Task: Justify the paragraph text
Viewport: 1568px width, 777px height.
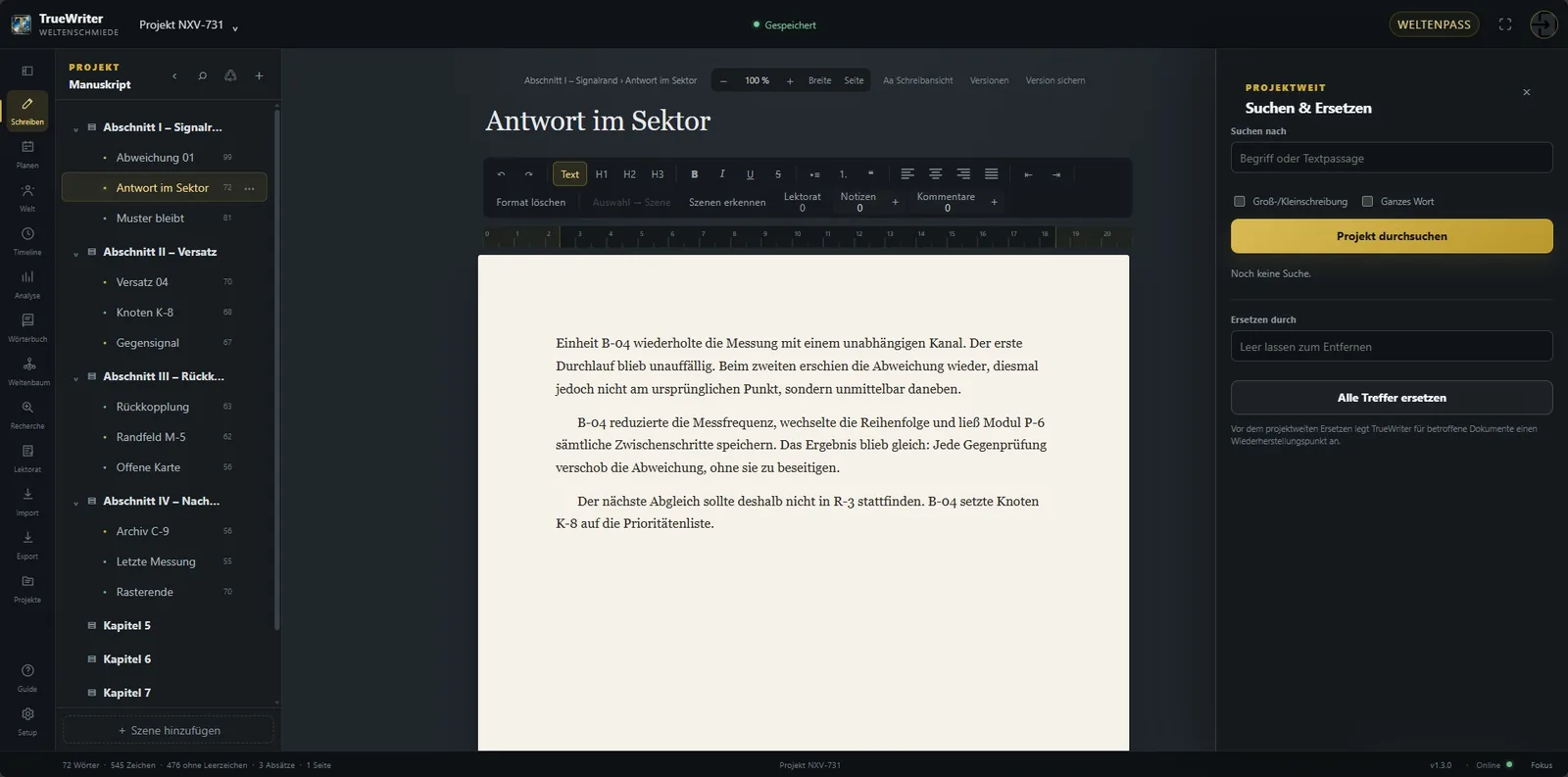Action: (x=992, y=174)
